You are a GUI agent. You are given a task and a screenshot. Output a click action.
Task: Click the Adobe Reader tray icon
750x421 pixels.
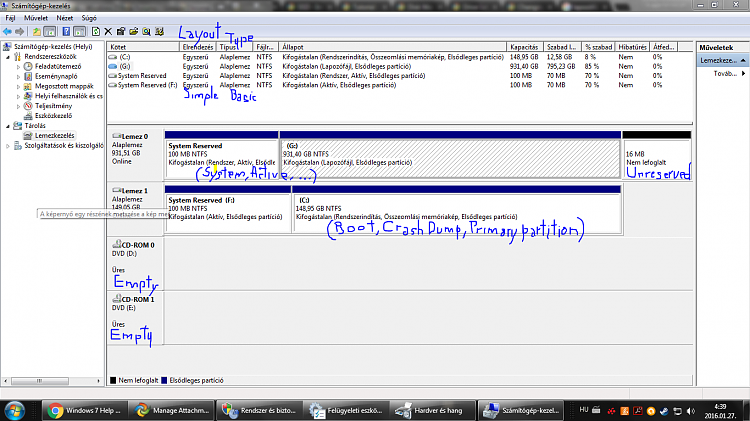(x=638, y=411)
